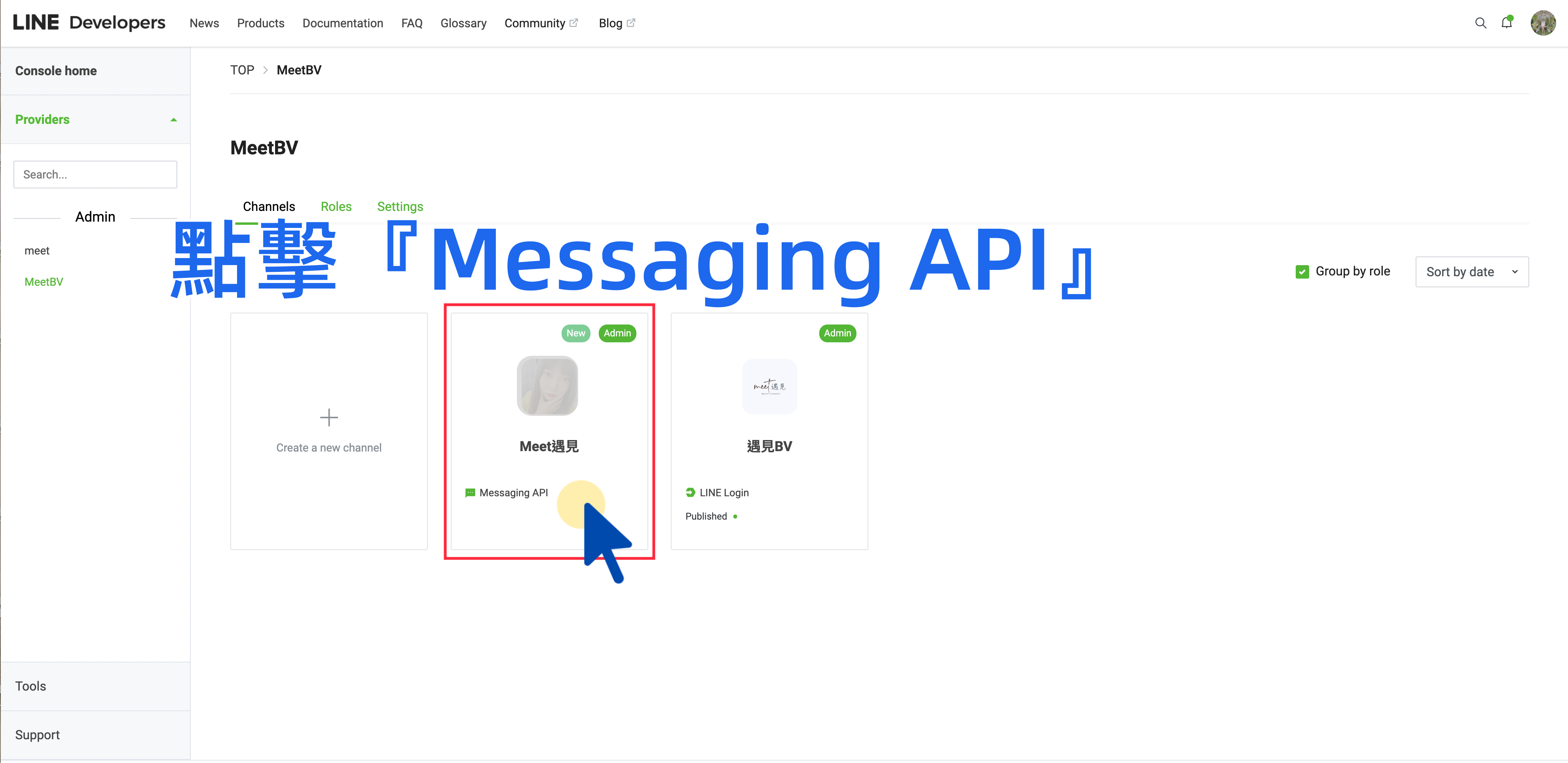Open the Meet遇見 channel title

tap(549, 447)
